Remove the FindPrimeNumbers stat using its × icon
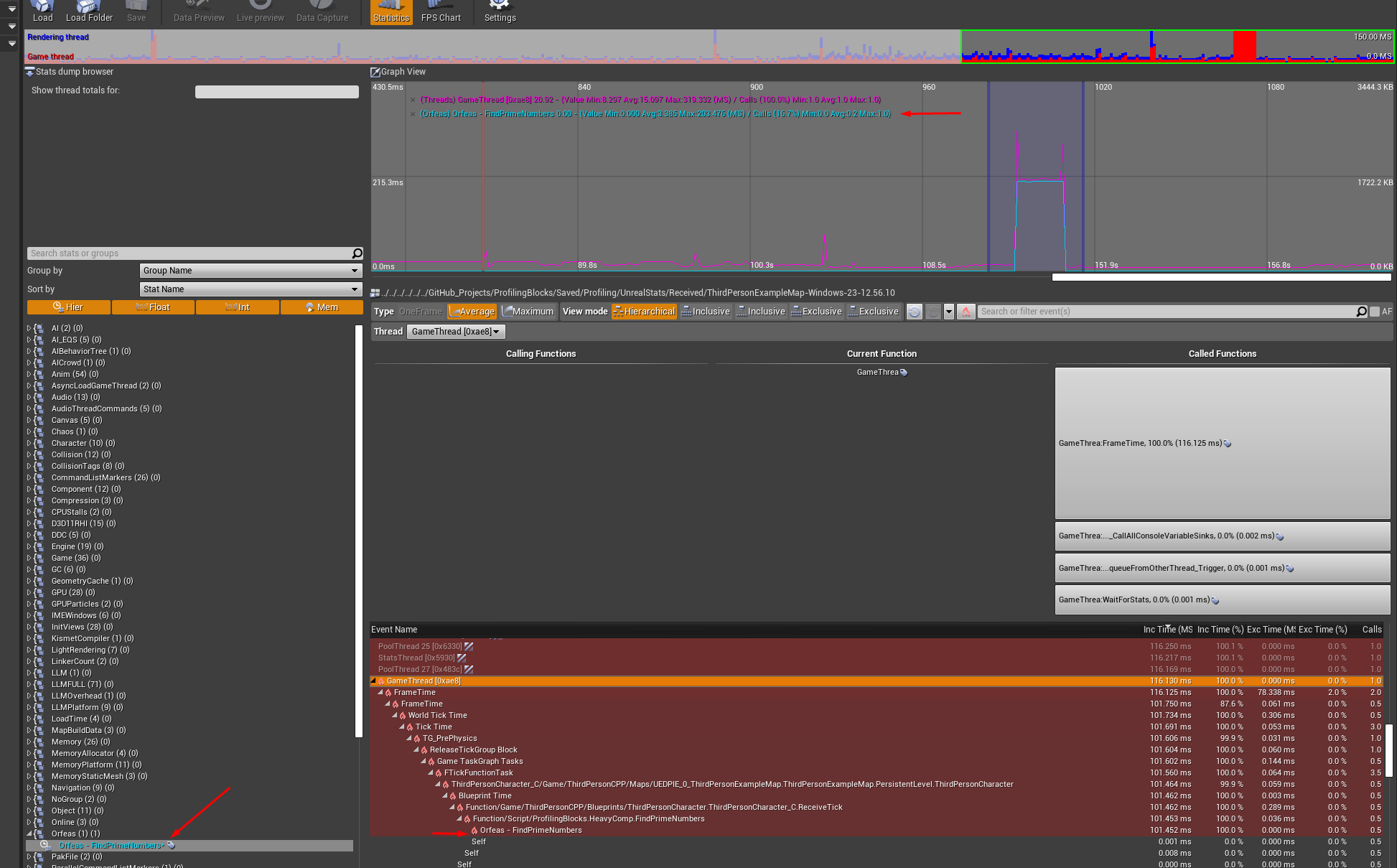The image size is (1397, 868). pyautogui.click(x=414, y=113)
